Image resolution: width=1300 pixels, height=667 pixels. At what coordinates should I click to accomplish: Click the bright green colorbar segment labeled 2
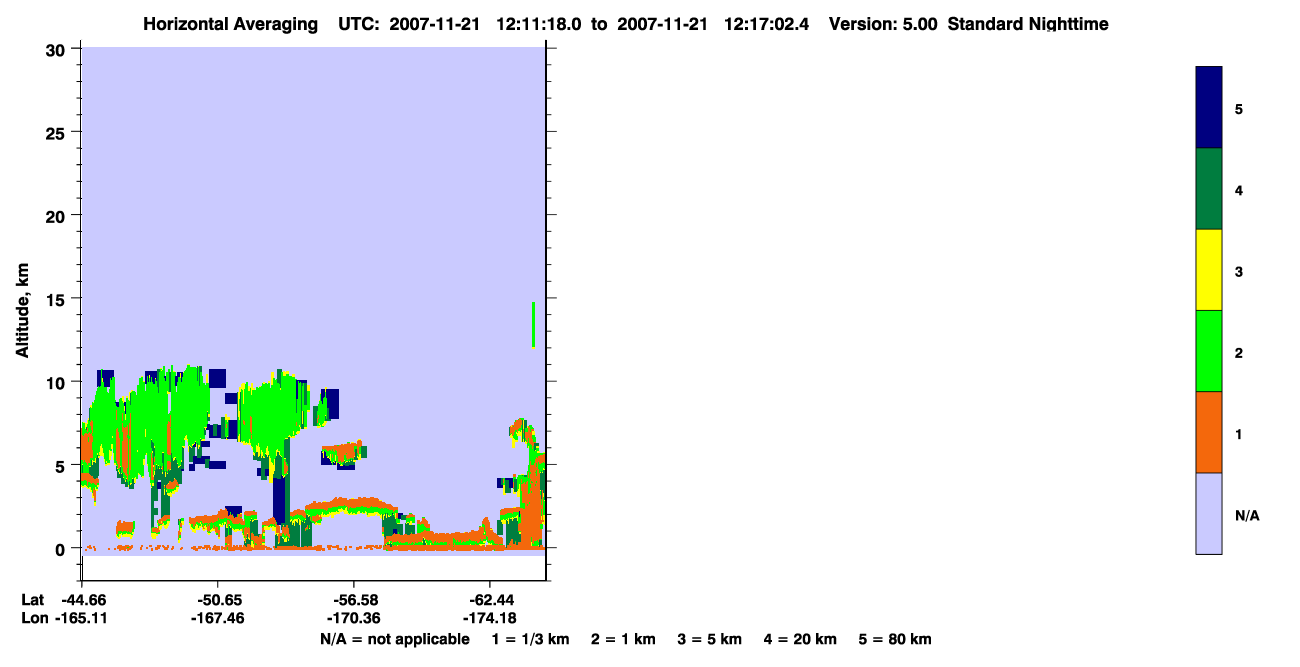pos(1209,351)
